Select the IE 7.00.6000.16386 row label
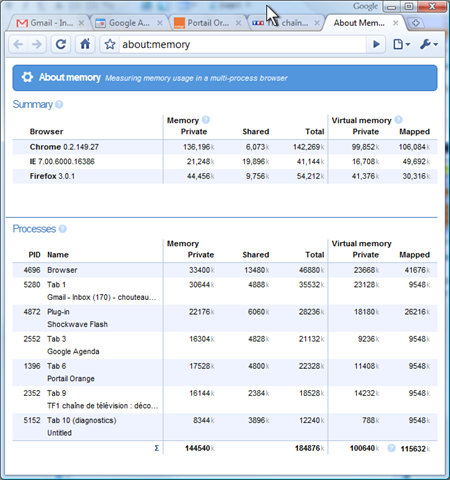 [62, 162]
